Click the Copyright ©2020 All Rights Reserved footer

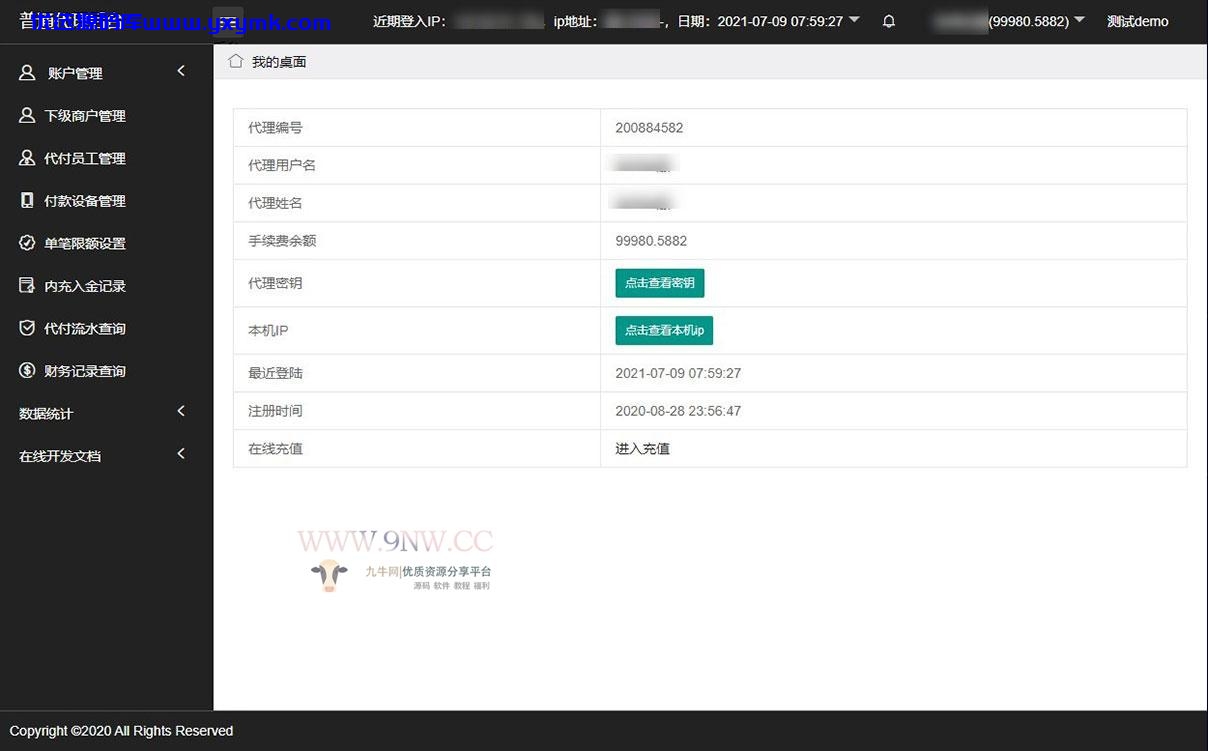pyautogui.click(x=121, y=731)
